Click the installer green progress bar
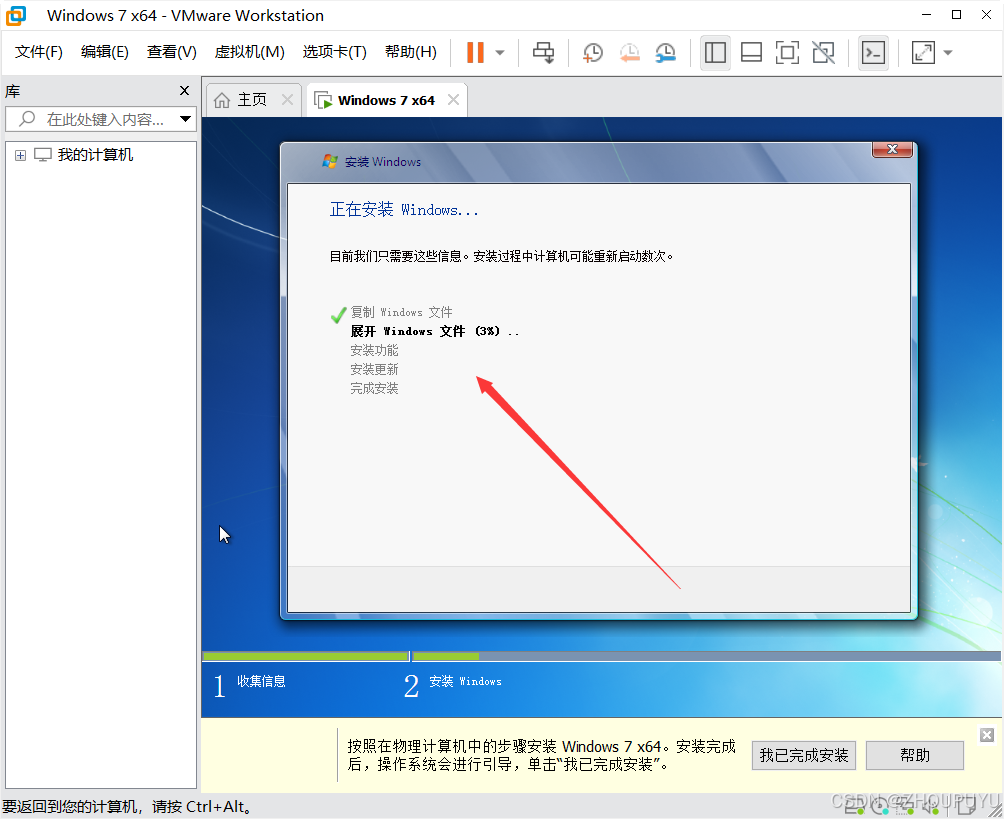1004x819 pixels. (x=601, y=656)
